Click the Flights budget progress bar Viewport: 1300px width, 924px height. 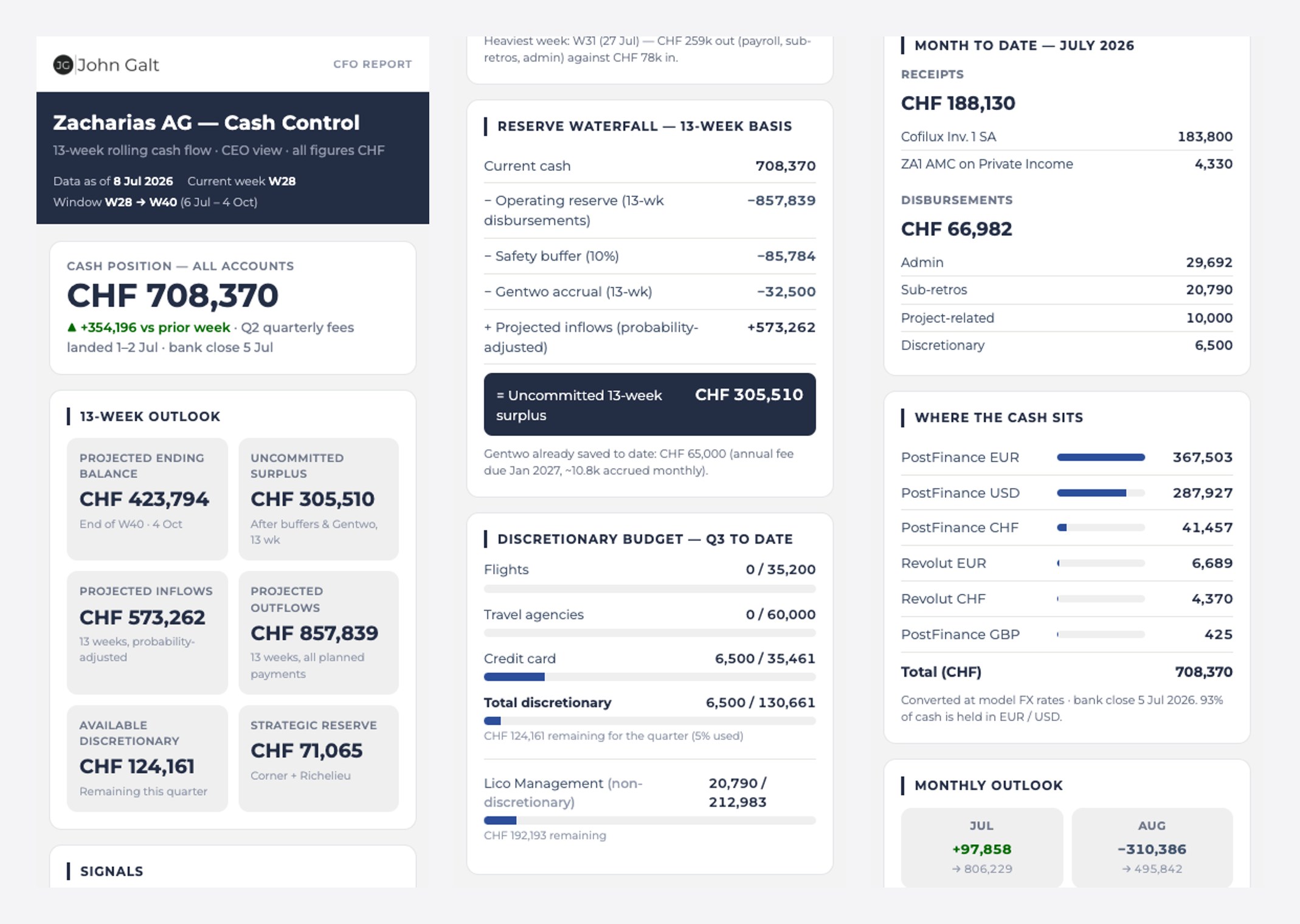(x=649, y=588)
